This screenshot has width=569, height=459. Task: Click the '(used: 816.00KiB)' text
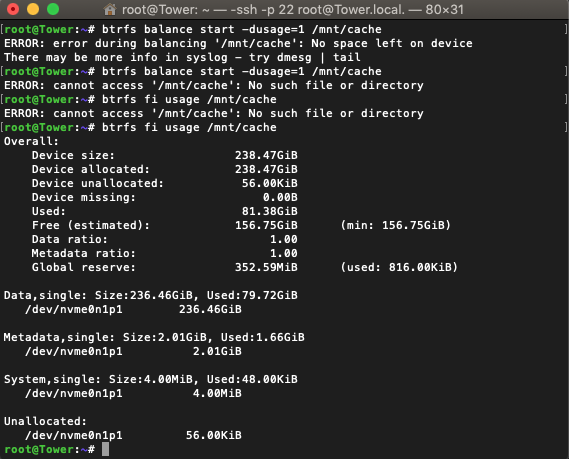(399, 267)
